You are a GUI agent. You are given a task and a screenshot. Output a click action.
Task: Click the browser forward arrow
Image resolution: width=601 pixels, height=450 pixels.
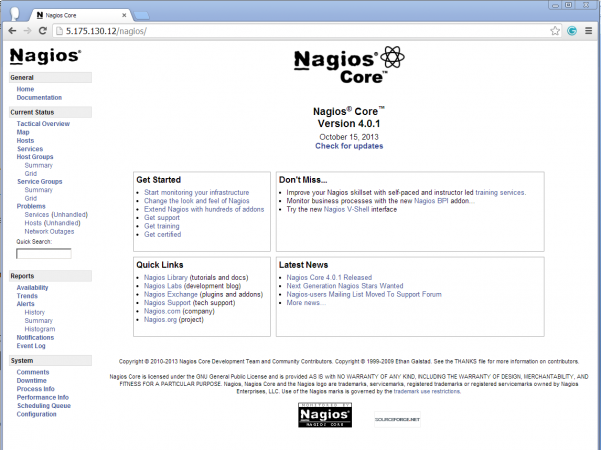click(x=28, y=31)
